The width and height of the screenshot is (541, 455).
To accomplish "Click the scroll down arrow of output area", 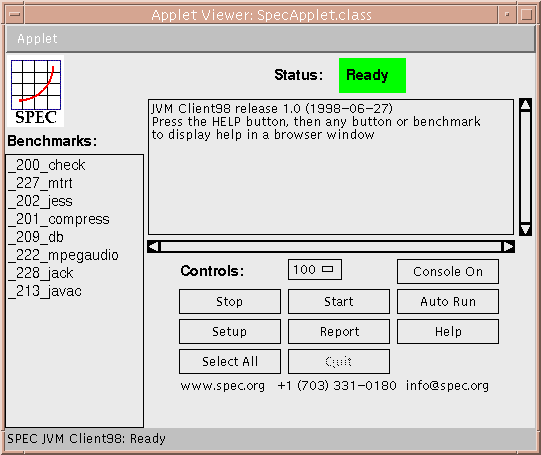I will [525, 229].
